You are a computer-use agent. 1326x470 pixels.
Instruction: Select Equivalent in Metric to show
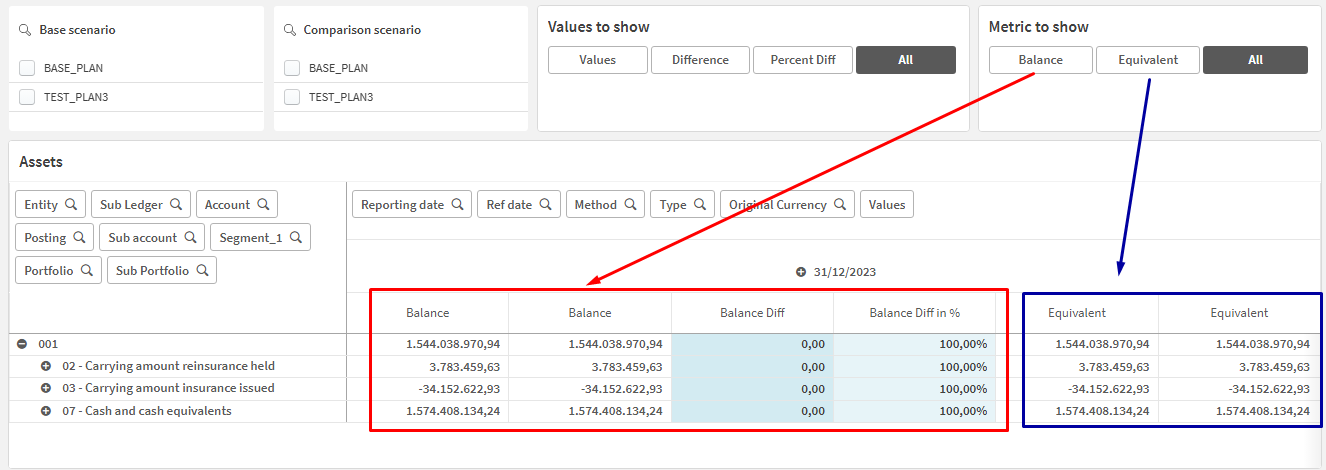(x=1147, y=60)
